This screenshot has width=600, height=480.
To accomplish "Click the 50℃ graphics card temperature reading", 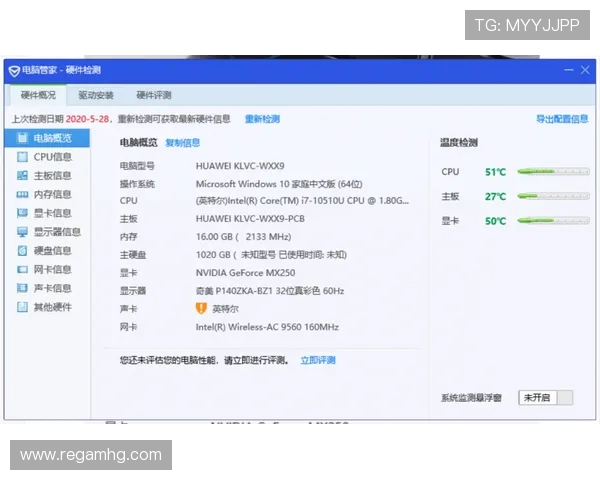I will tap(495, 221).
